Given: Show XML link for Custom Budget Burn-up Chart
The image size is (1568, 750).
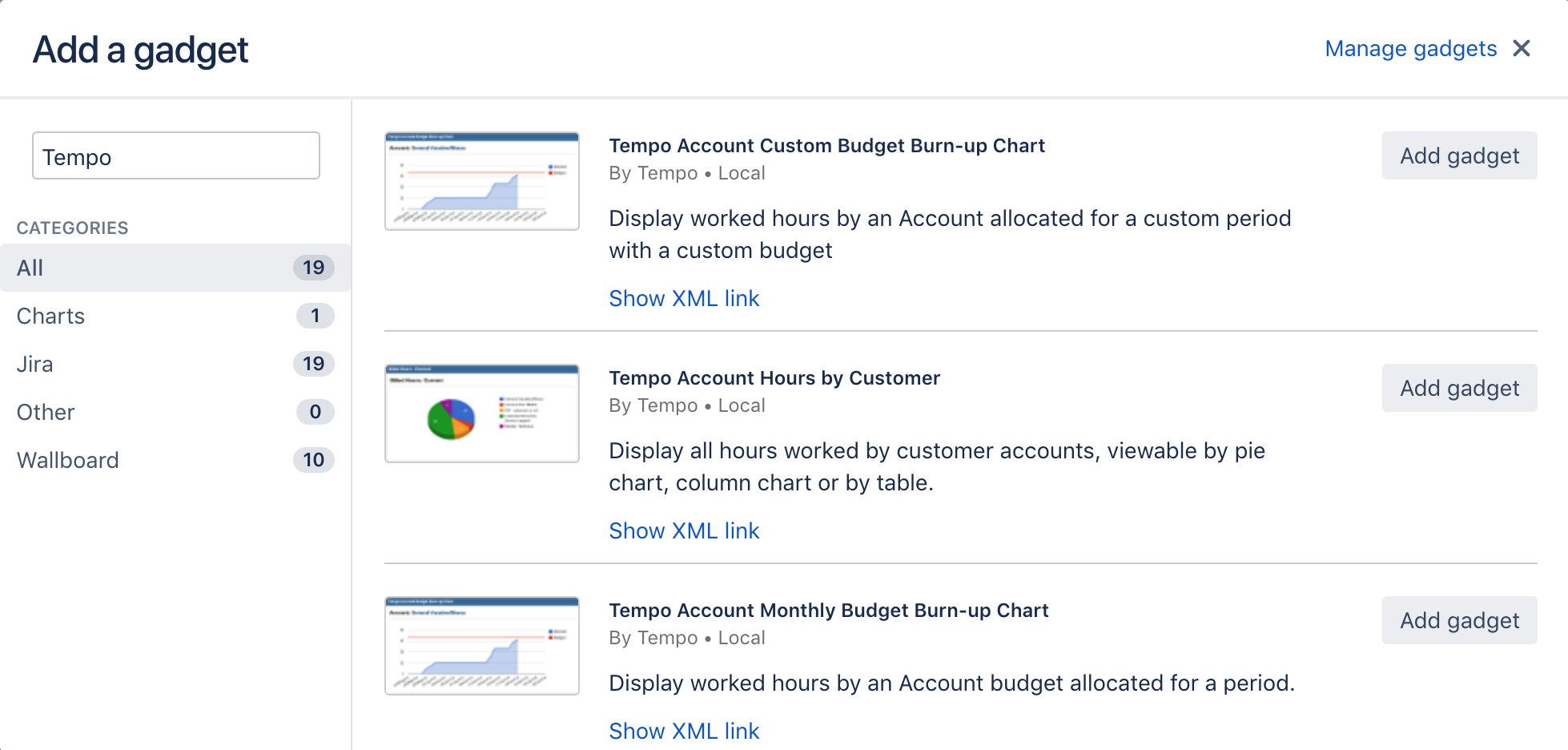Looking at the screenshot, I should tap(684, 298).
